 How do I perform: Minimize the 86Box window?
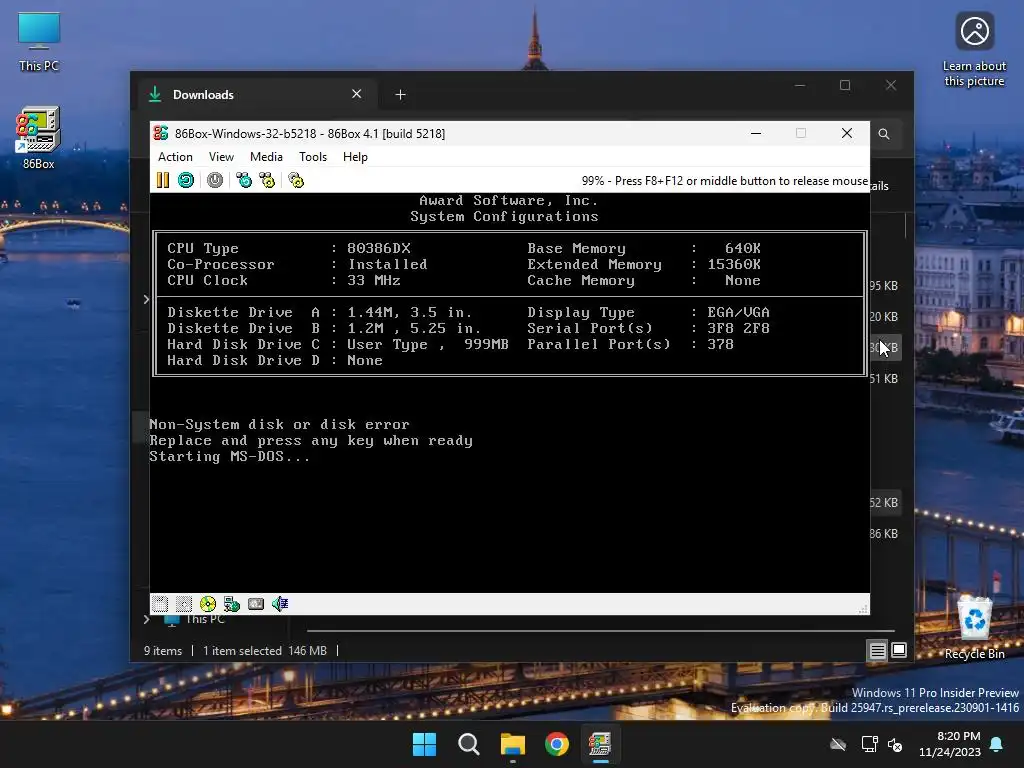pos(756,133)
